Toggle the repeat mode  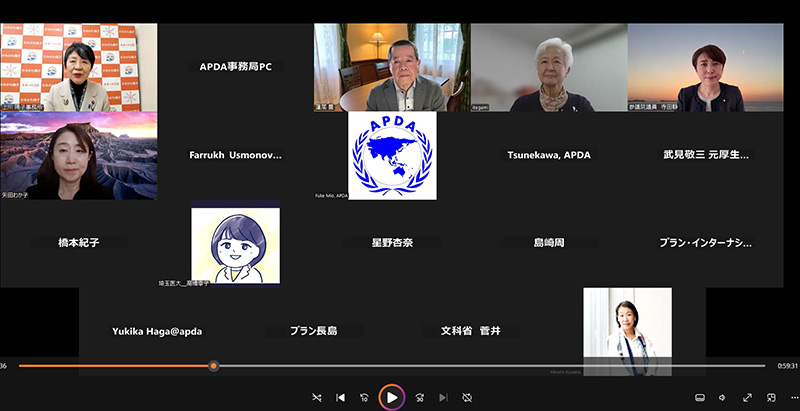[467, 398]
